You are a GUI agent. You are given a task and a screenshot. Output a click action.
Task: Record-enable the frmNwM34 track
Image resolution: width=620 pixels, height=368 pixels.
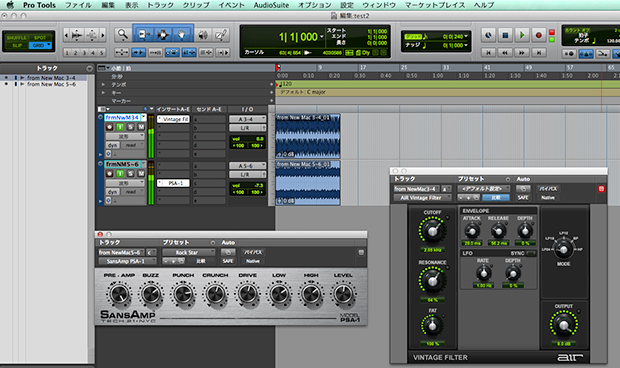pyautogui.click(x=110, y=127)
